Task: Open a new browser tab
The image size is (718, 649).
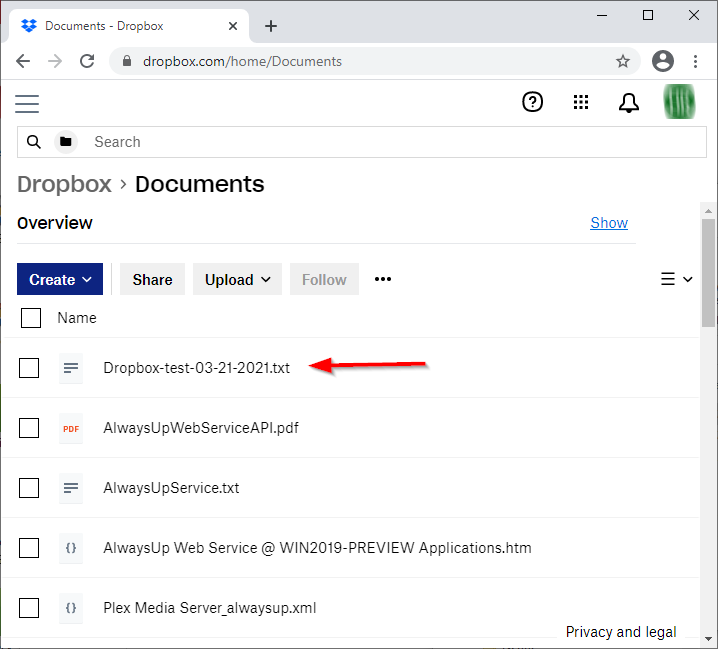Action: click(x=271, y=26)
